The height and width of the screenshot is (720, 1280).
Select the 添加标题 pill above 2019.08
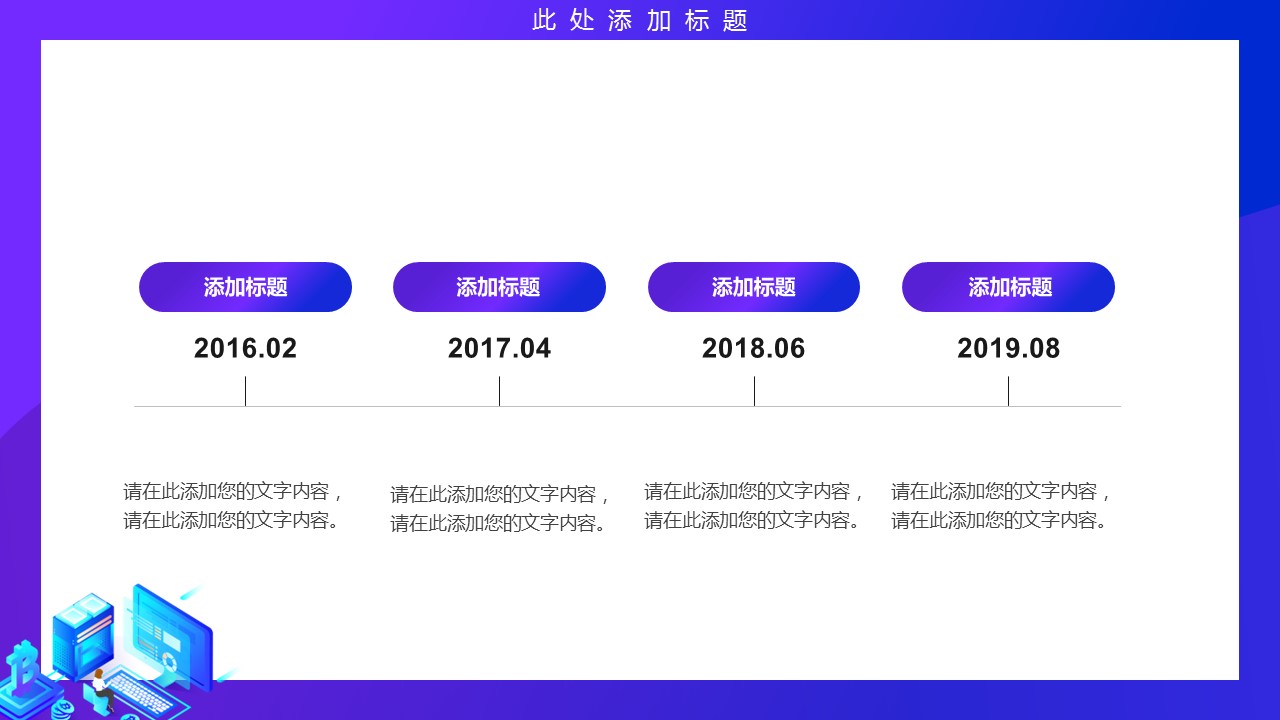tap(1008, 288)
